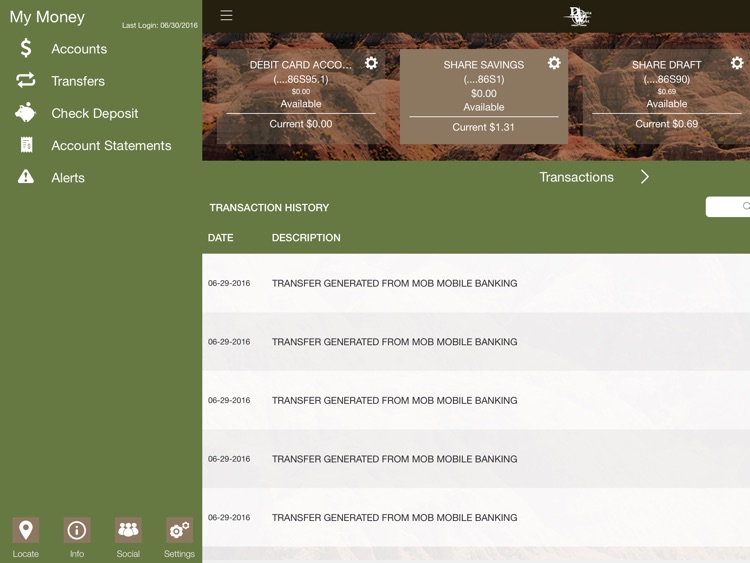This screenshot has height=563, width=750.
Task: Select the Share Draft account card
Action: [666, 96]
